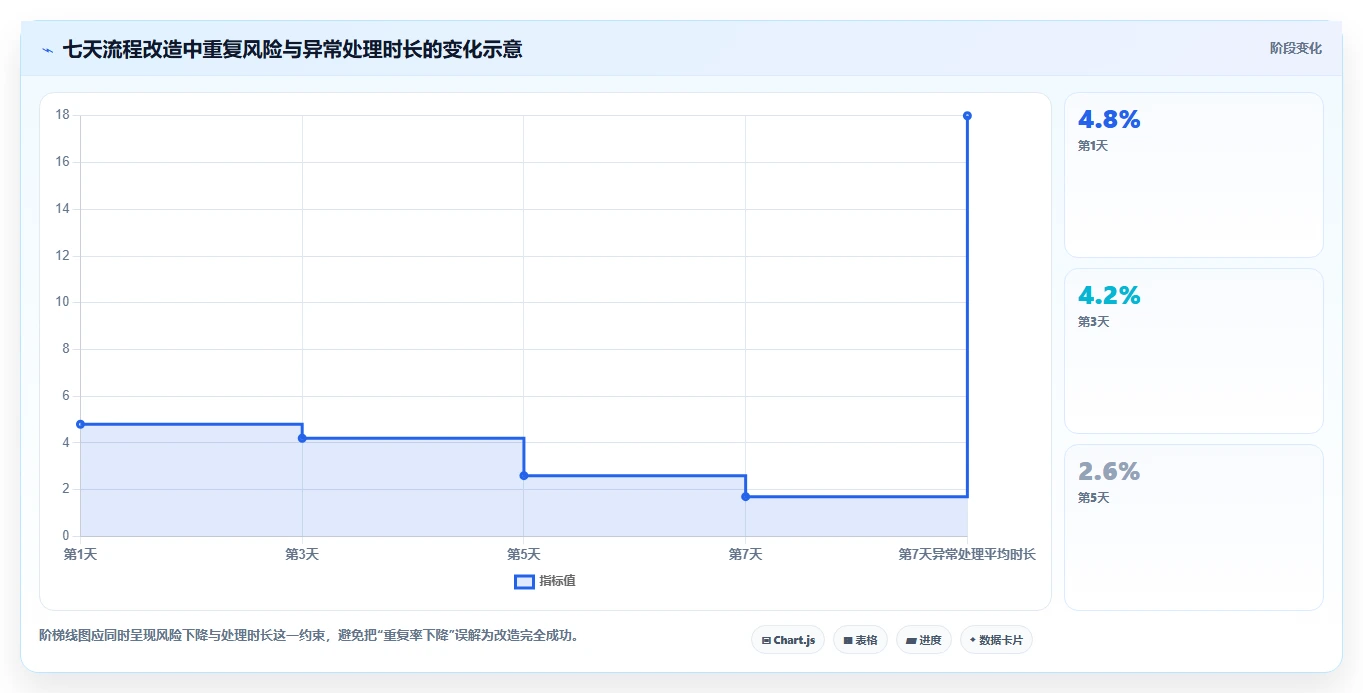Screen dimensions: 1363x693
Task: Click the 指标值 legend color box
Action: [x=524, y=582]
